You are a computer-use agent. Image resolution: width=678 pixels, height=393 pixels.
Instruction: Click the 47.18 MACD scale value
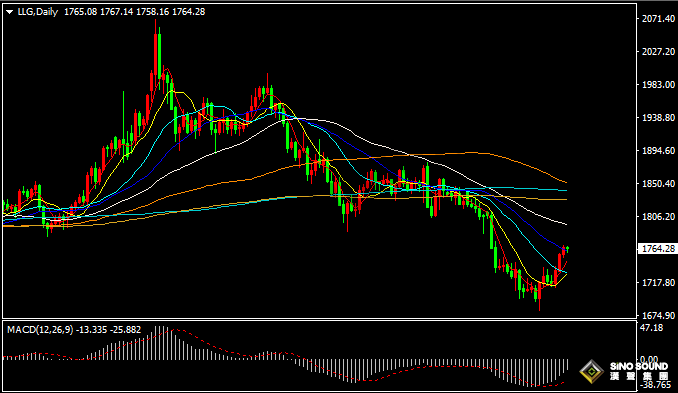pyautogui.click(x=651, y=328)
